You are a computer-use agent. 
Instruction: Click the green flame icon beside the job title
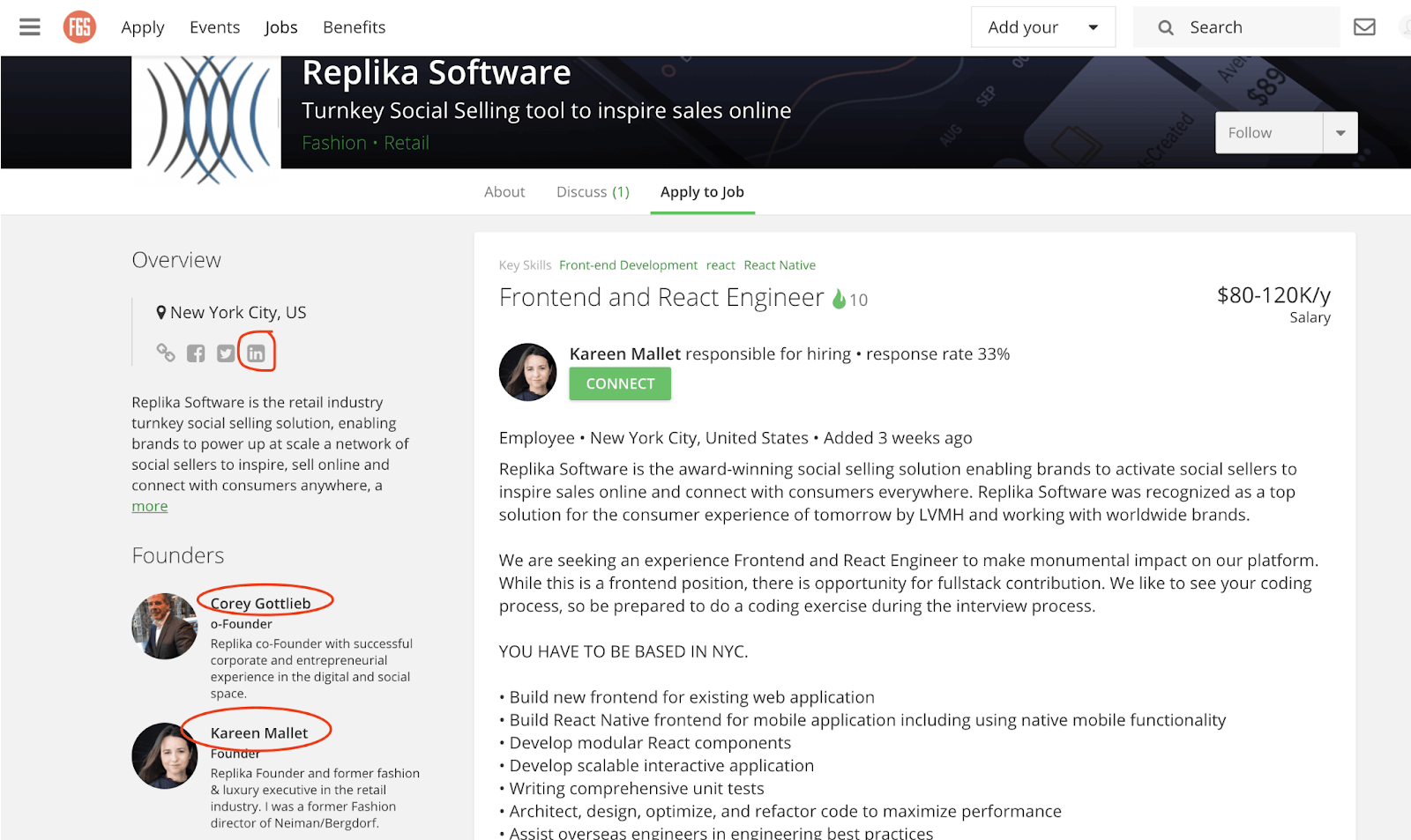[840, 299]
